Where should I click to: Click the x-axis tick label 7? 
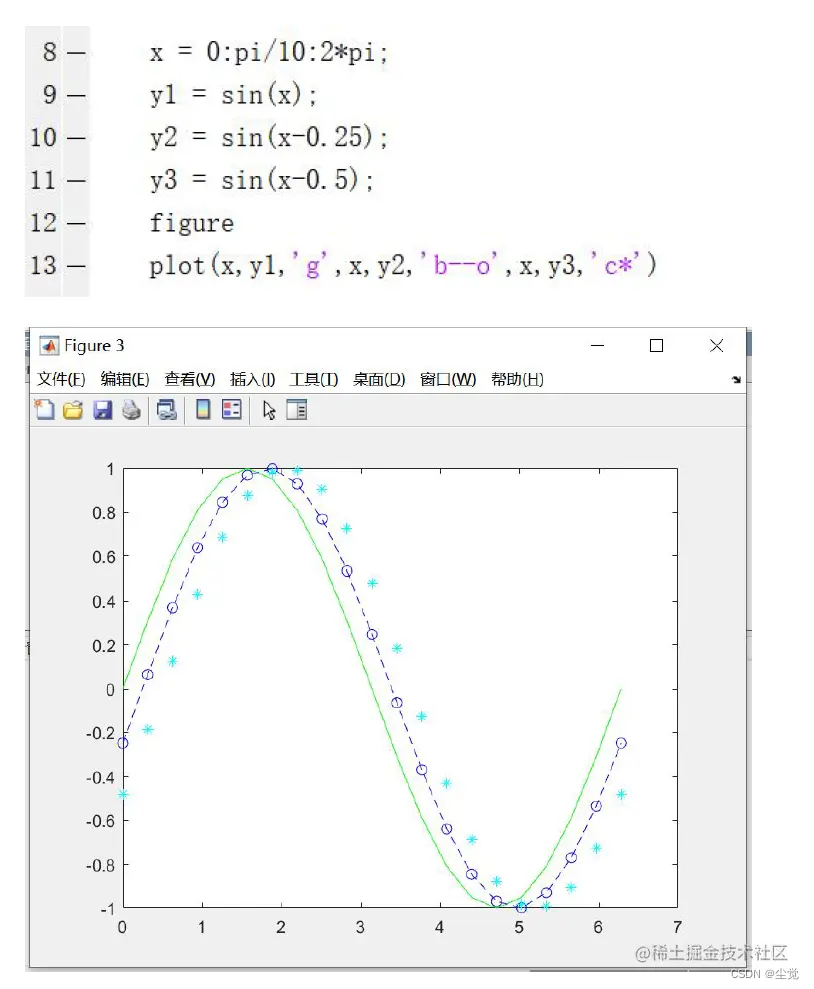(x=677, y=927)
